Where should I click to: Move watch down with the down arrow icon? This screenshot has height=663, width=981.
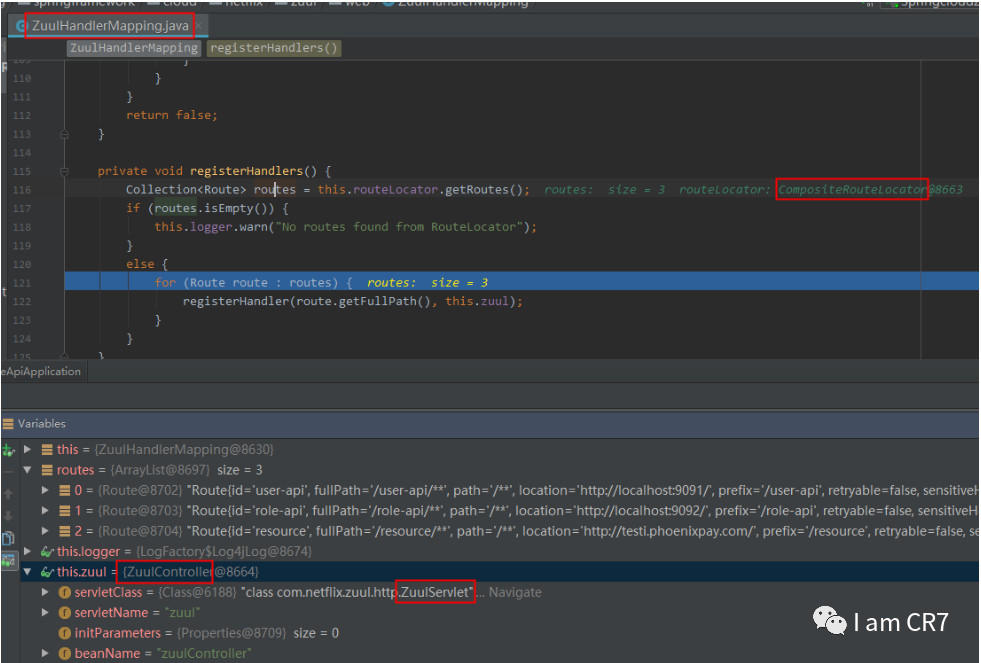8,516
